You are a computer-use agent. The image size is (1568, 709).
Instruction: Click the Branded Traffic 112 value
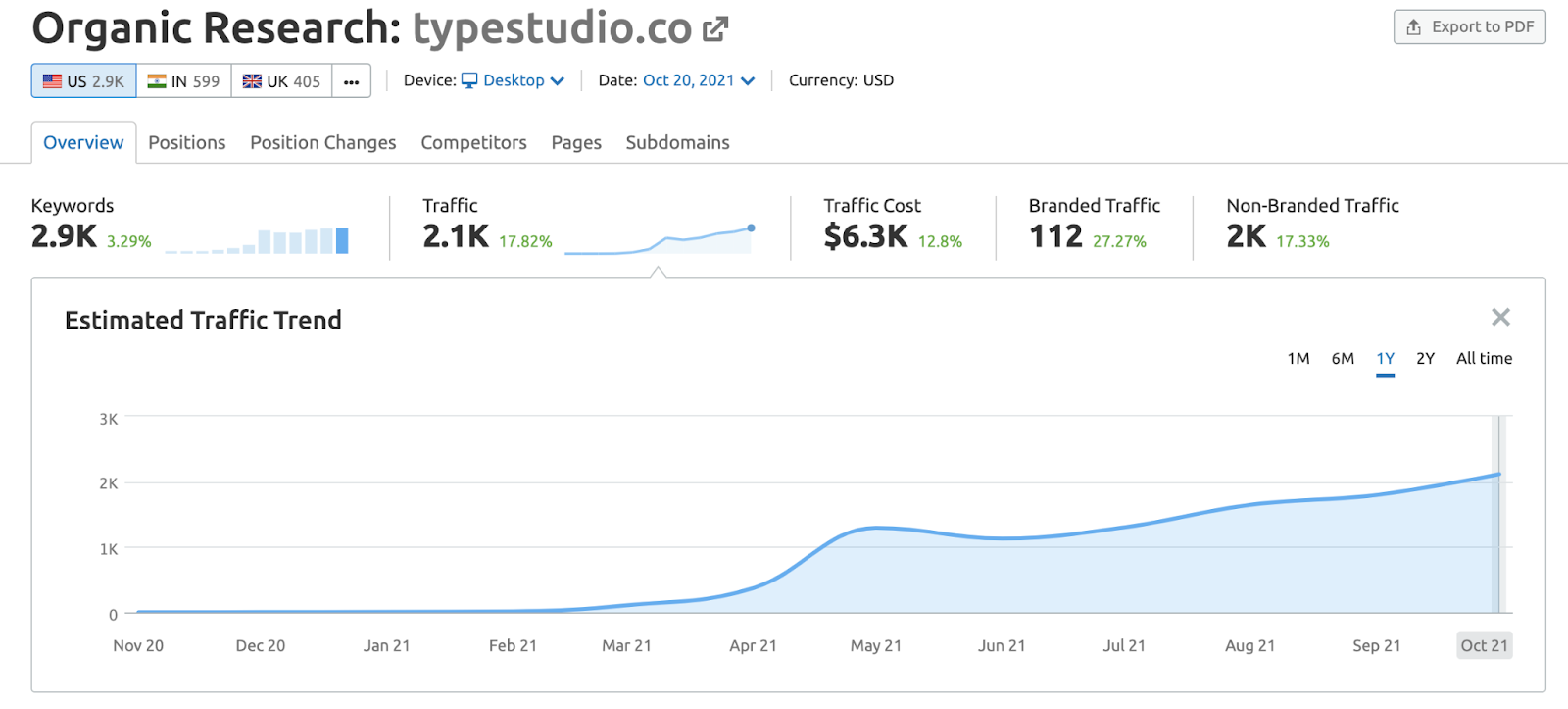(1055, 236)
